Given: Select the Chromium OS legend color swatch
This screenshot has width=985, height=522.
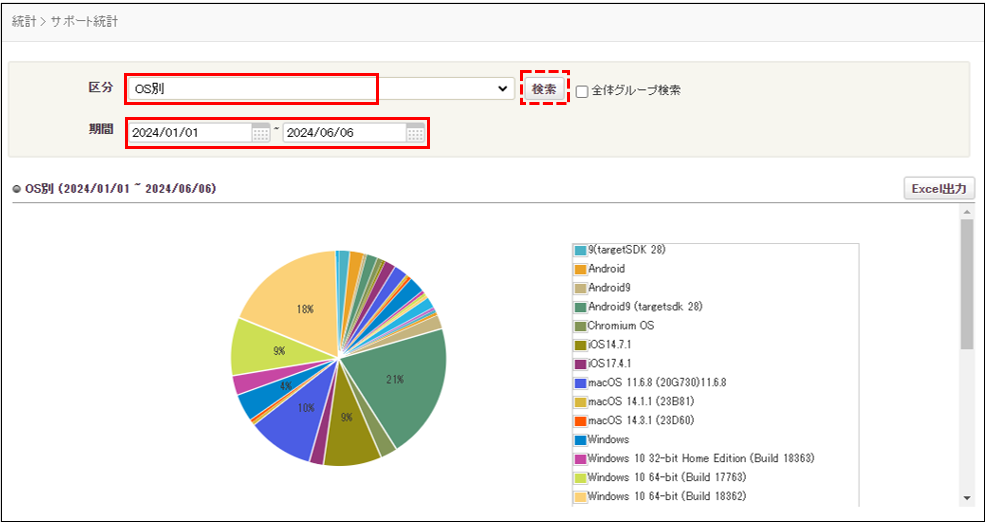Looking at the screenshot, I should tap(580, 326).
